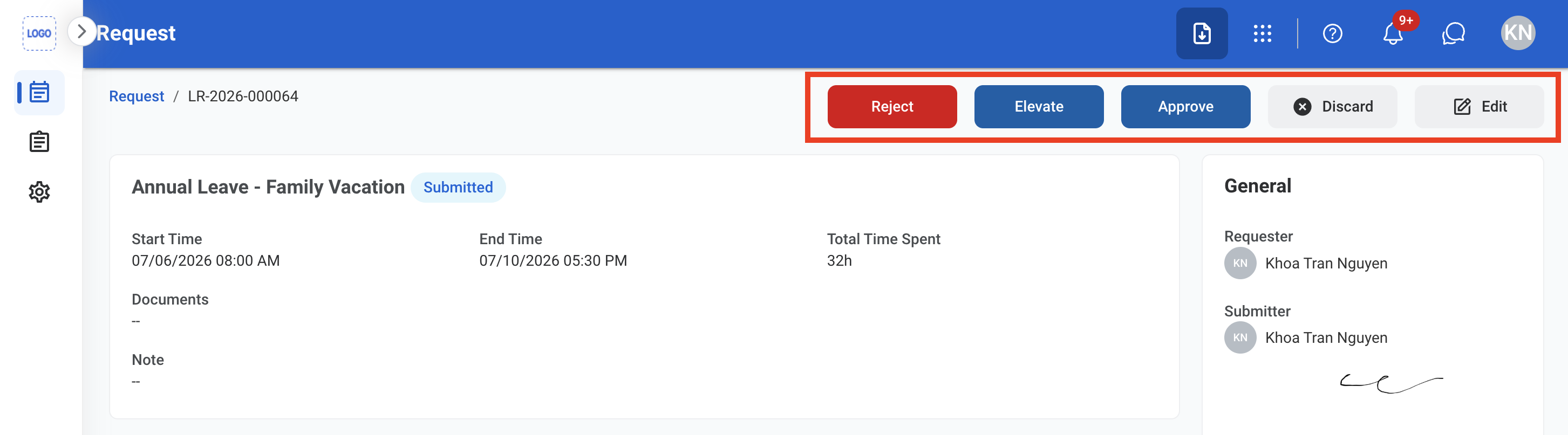Screen dimensions: 1568x435
Task: Expand the sidebar with the chevron arrow
Action: pos(81,32)
